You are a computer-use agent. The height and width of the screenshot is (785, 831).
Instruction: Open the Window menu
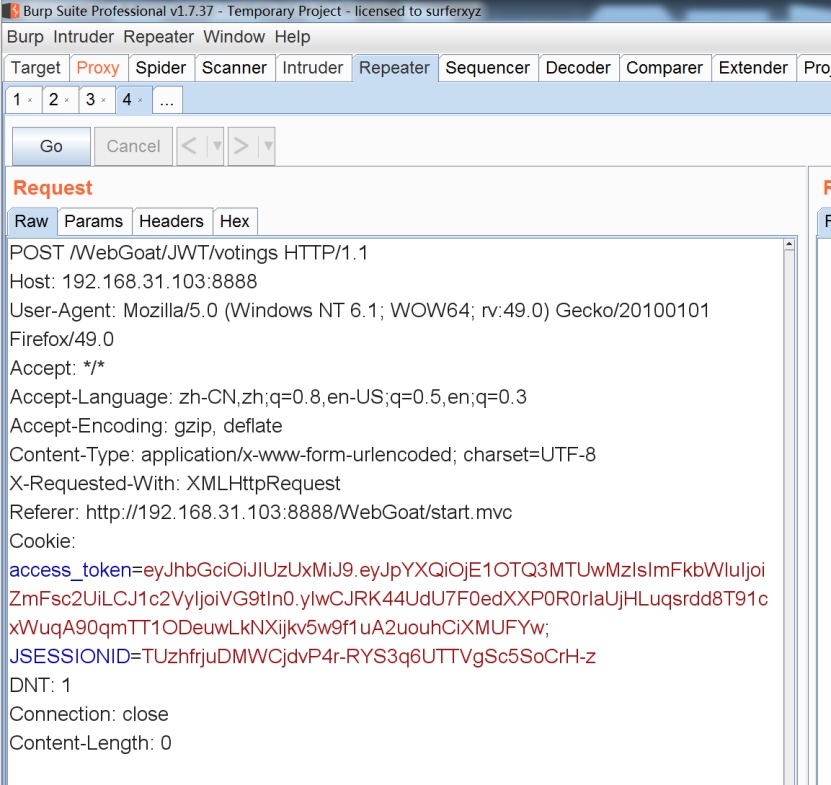coord(234,37)
